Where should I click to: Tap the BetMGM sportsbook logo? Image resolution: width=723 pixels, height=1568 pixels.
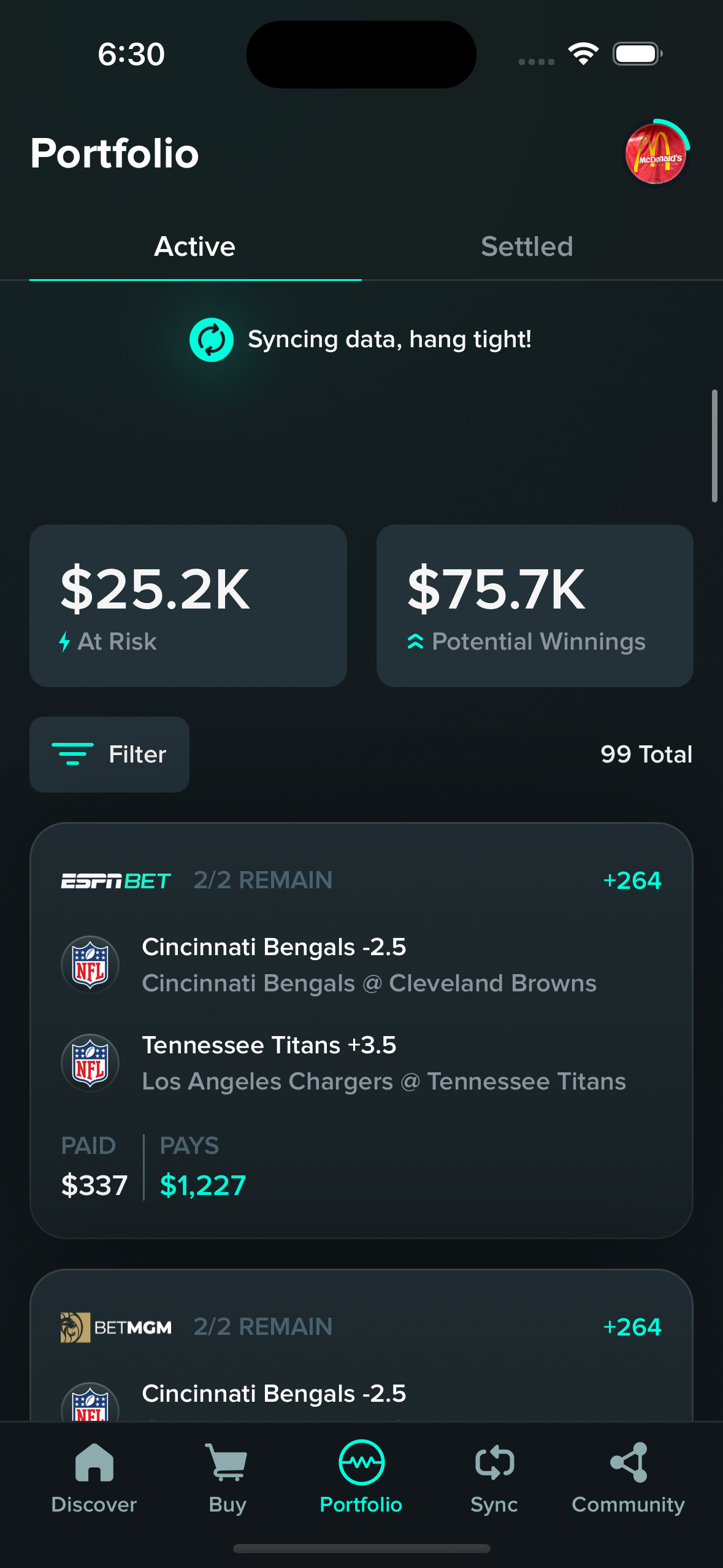click(x=116, y=1327)
